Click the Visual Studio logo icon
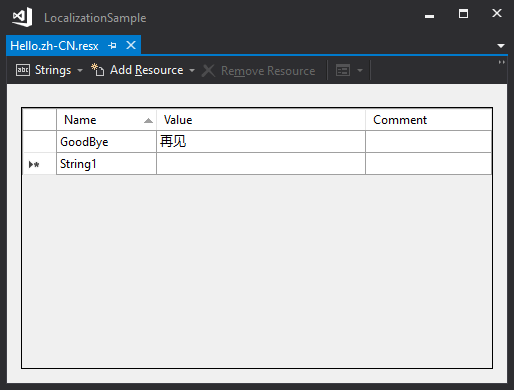Screen dimensions: 514x390 coord(22,17)
